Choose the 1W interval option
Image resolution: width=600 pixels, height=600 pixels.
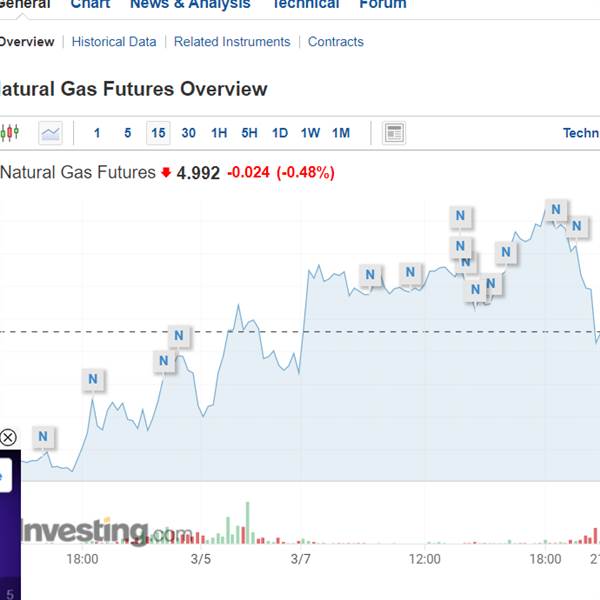click(x=310, y=133)
